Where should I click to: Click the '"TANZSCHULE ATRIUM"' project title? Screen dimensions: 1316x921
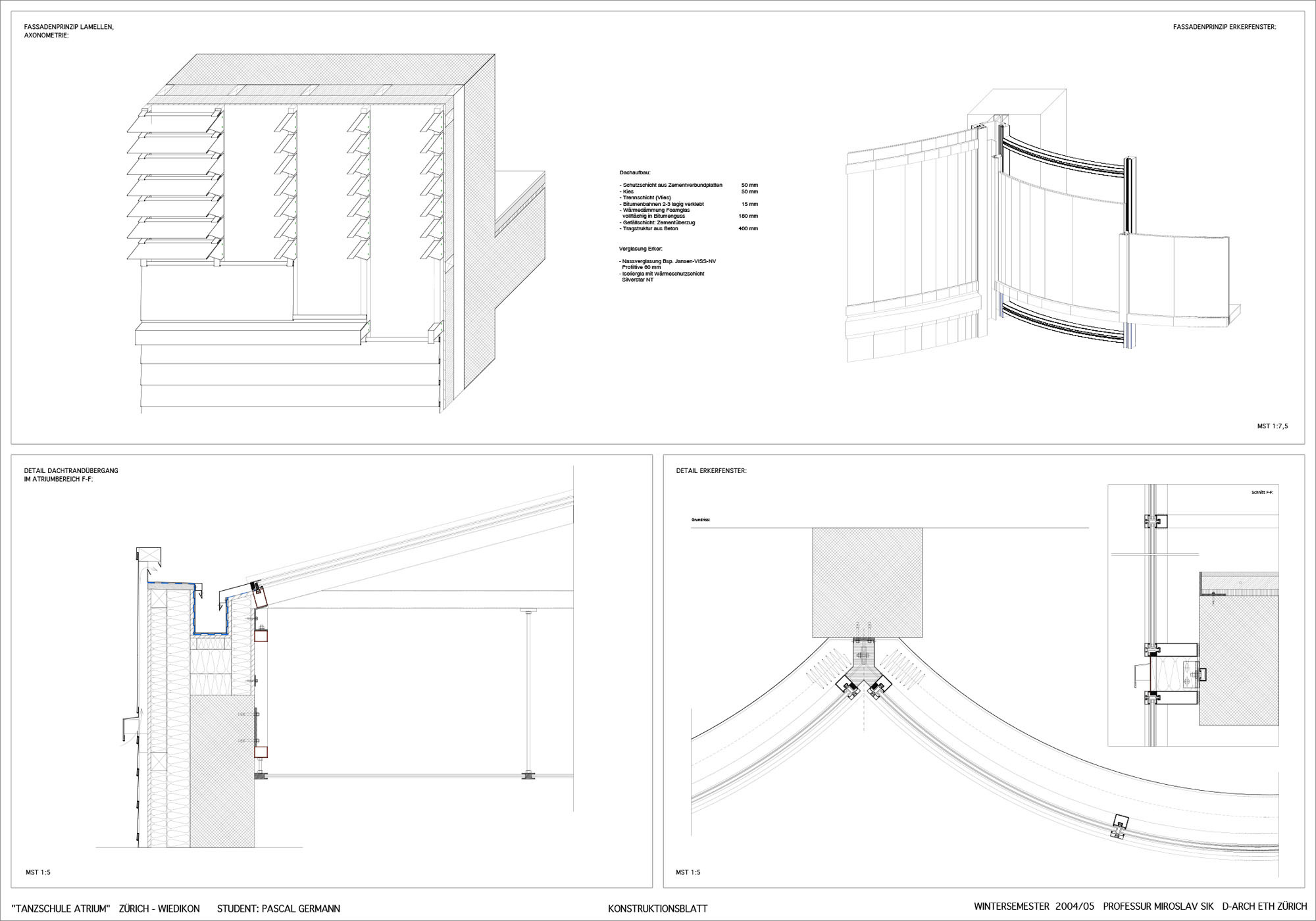61,909
